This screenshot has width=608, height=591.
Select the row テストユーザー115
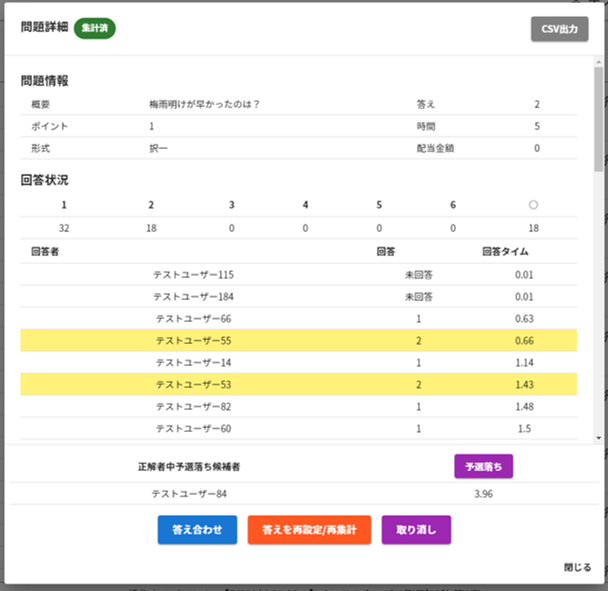[299, 275]
